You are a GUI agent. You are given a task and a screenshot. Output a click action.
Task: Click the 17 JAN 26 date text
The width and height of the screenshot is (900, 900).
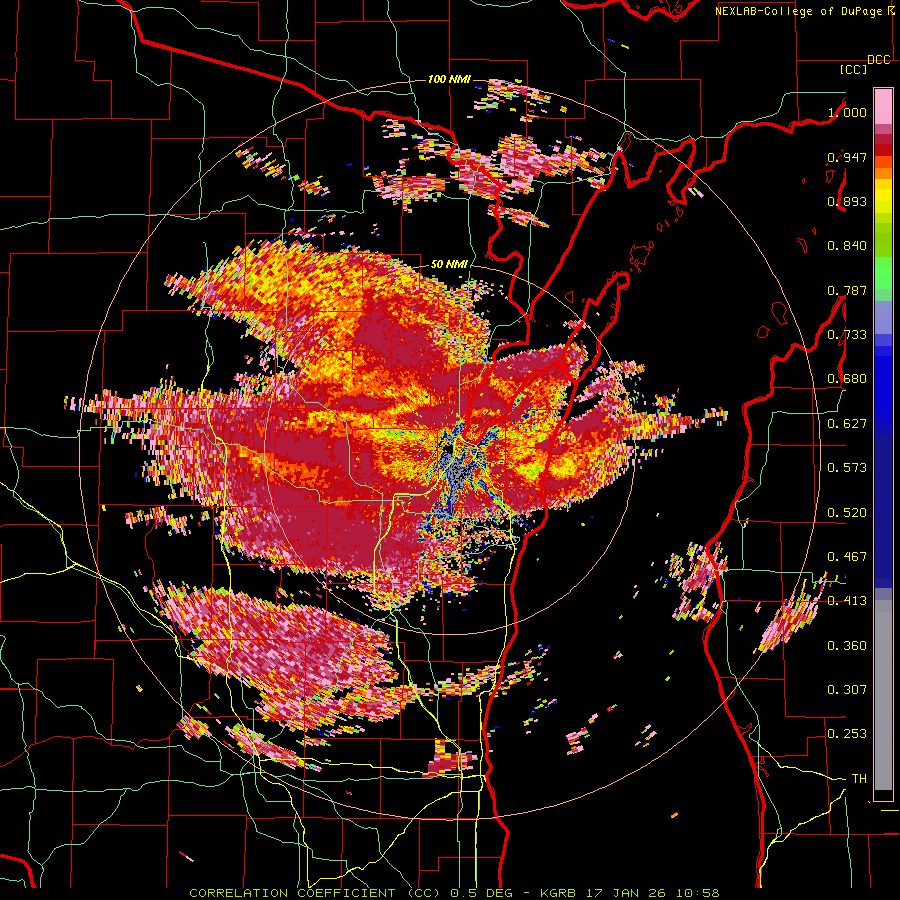(627, 893)
